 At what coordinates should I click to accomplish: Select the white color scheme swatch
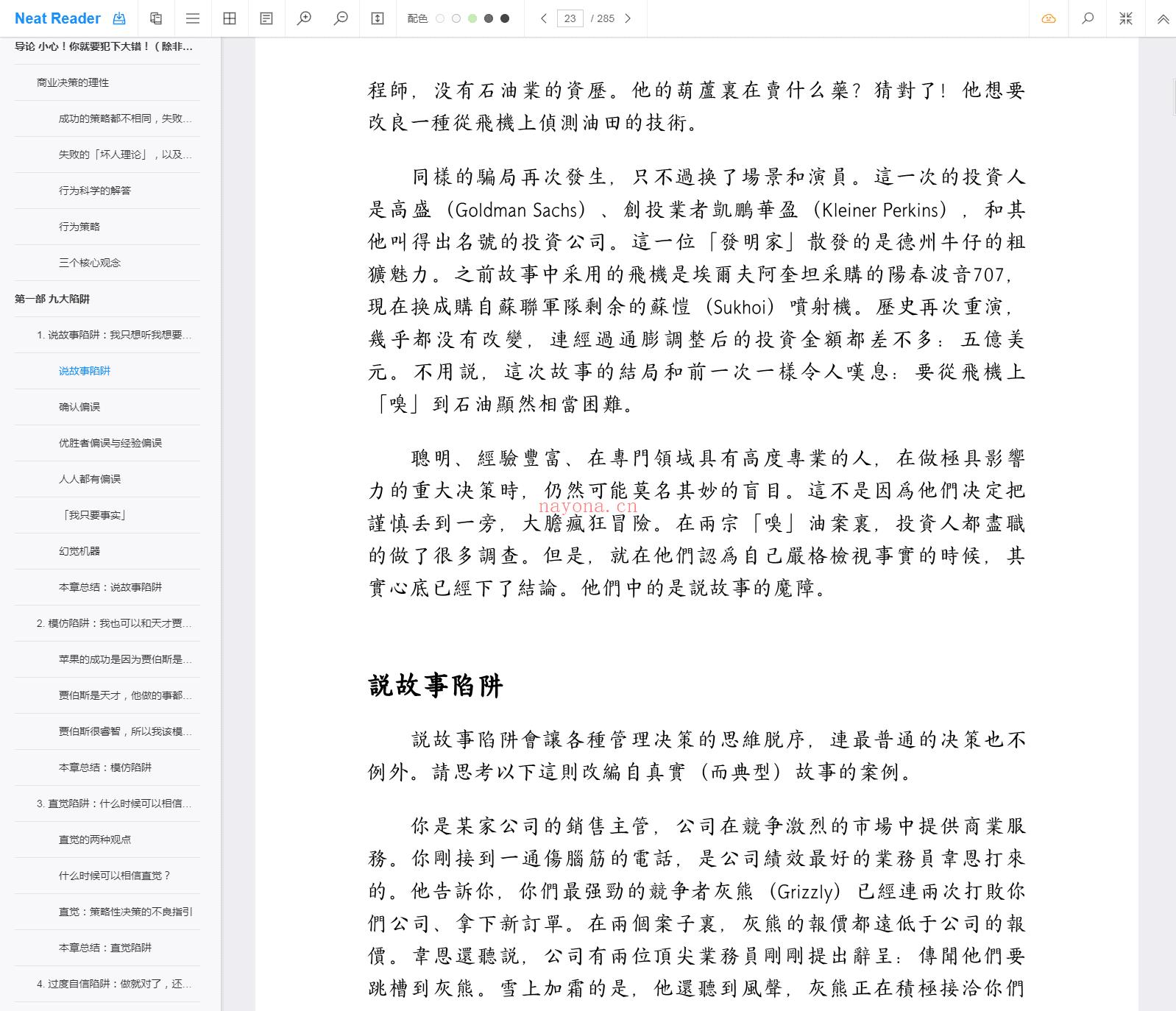[440, 18]
